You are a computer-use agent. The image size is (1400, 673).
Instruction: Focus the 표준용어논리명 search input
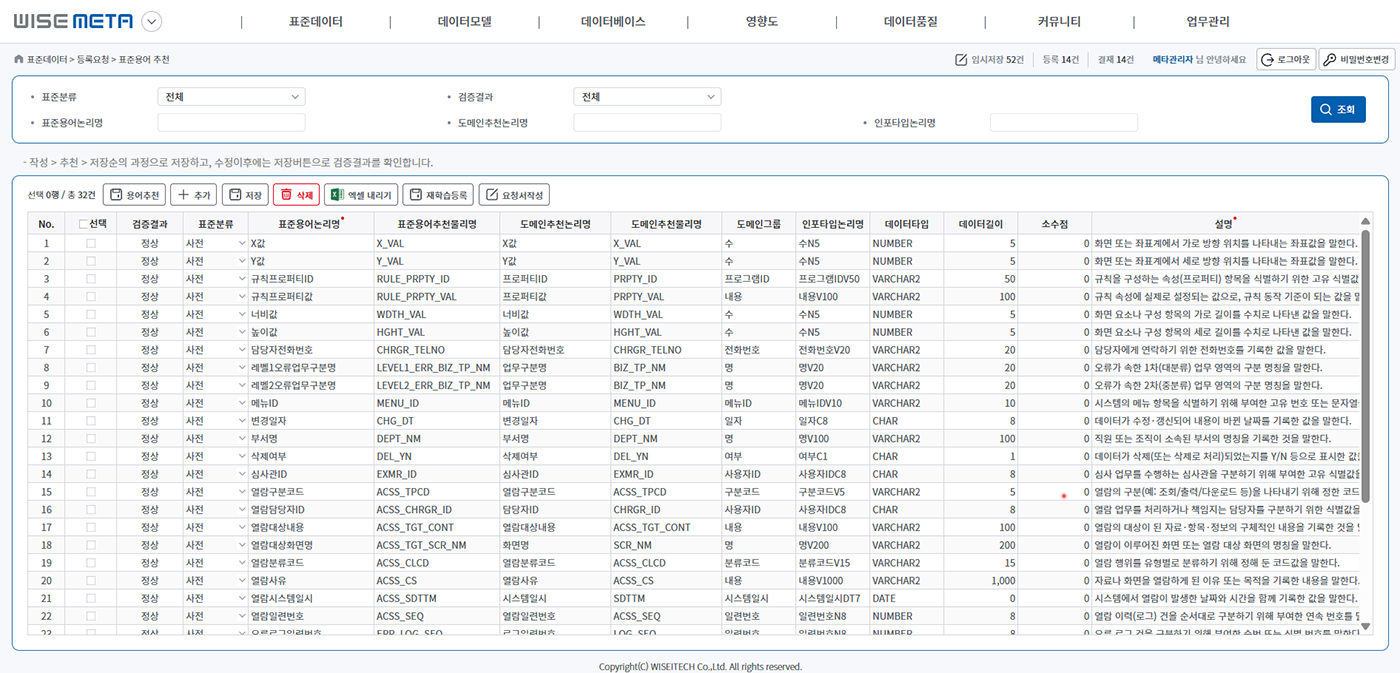pyautogui.click(x=231, y=122)
